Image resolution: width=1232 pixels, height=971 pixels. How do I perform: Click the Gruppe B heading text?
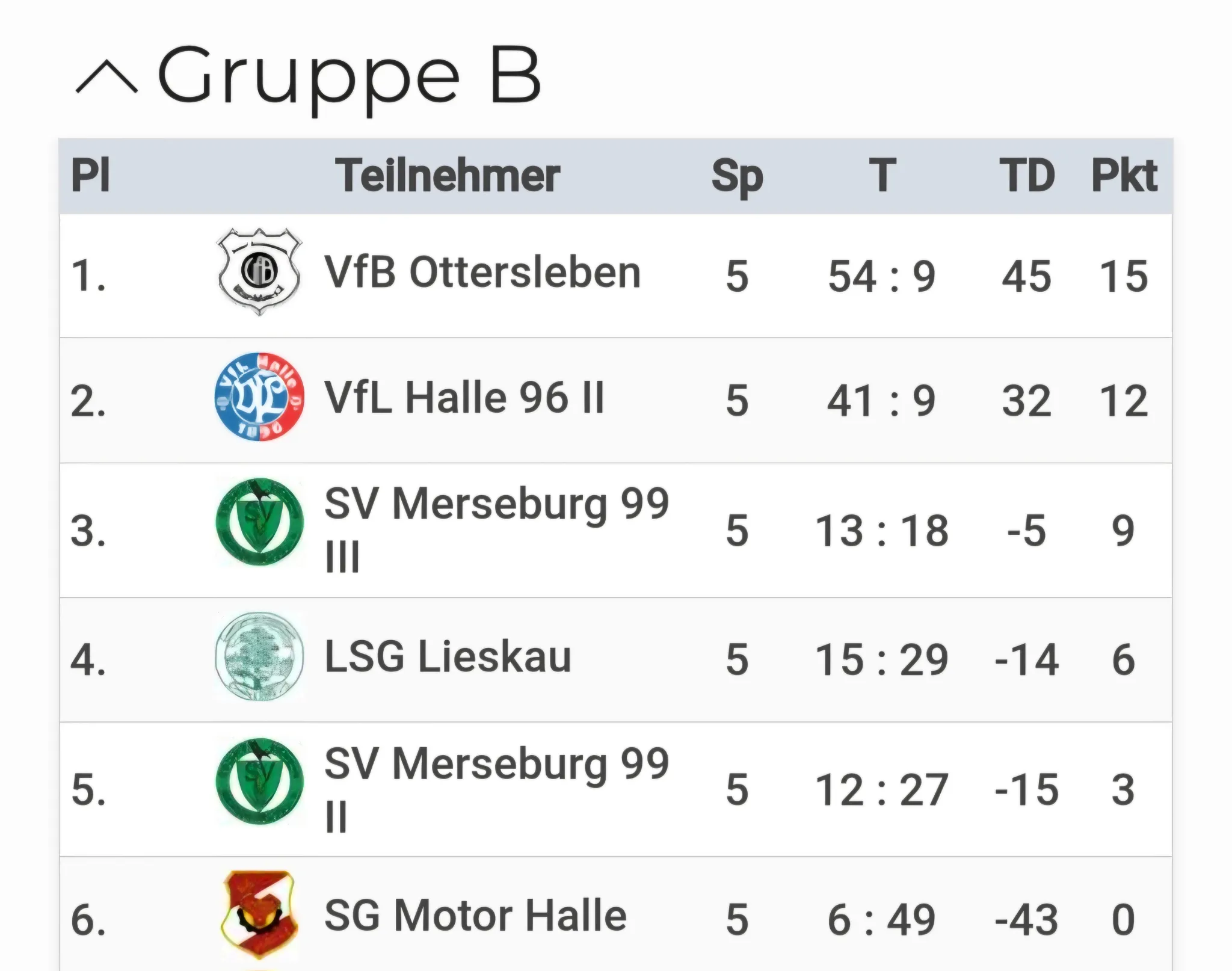(x=349, y=78)
